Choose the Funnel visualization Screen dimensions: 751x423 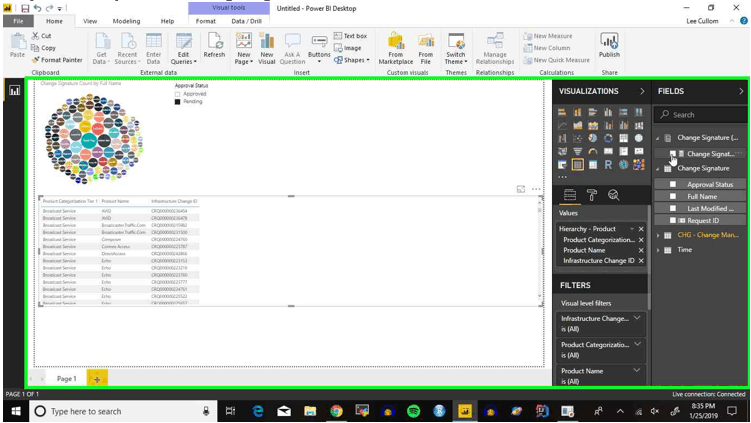click(578, 151)
